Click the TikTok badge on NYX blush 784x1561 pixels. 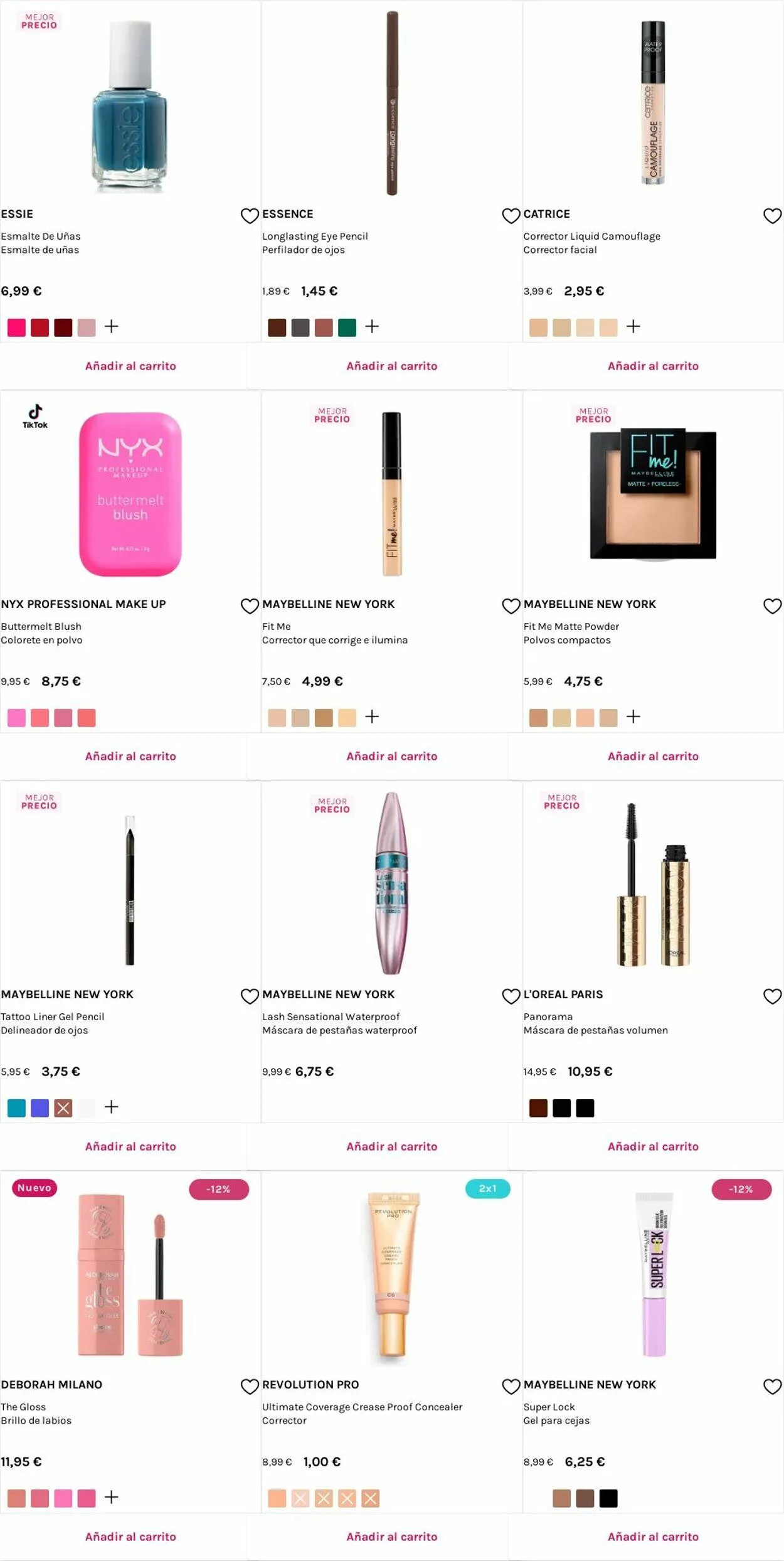pyautogui.click(x=35, y=416)
